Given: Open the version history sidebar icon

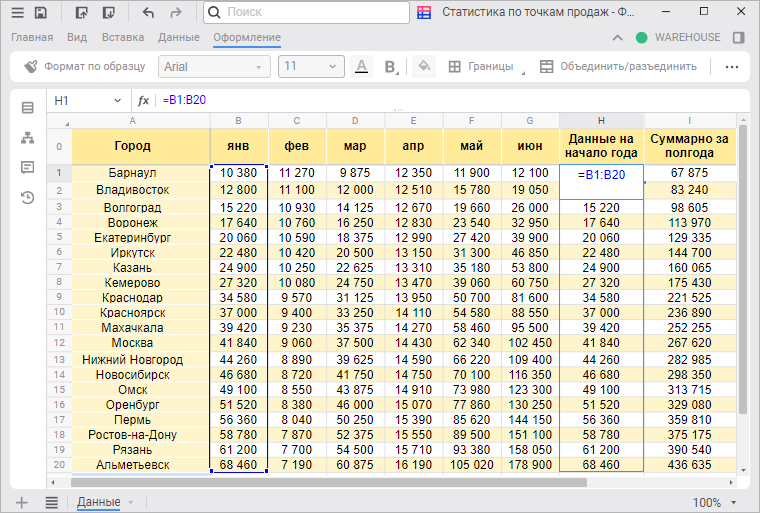Looking at the screenshot, I should (x=28, y=197).
